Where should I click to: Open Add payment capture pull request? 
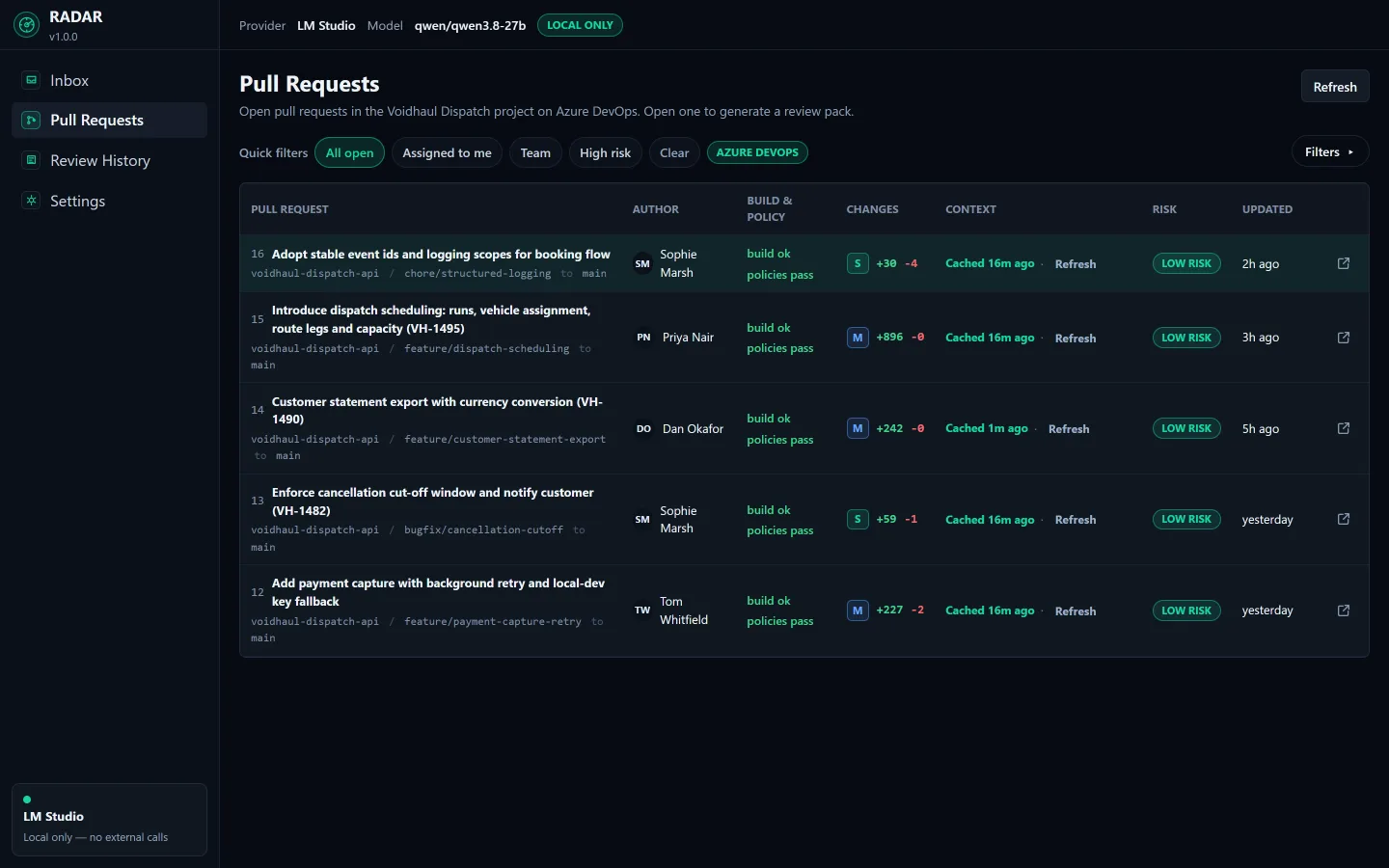[438, 592]
